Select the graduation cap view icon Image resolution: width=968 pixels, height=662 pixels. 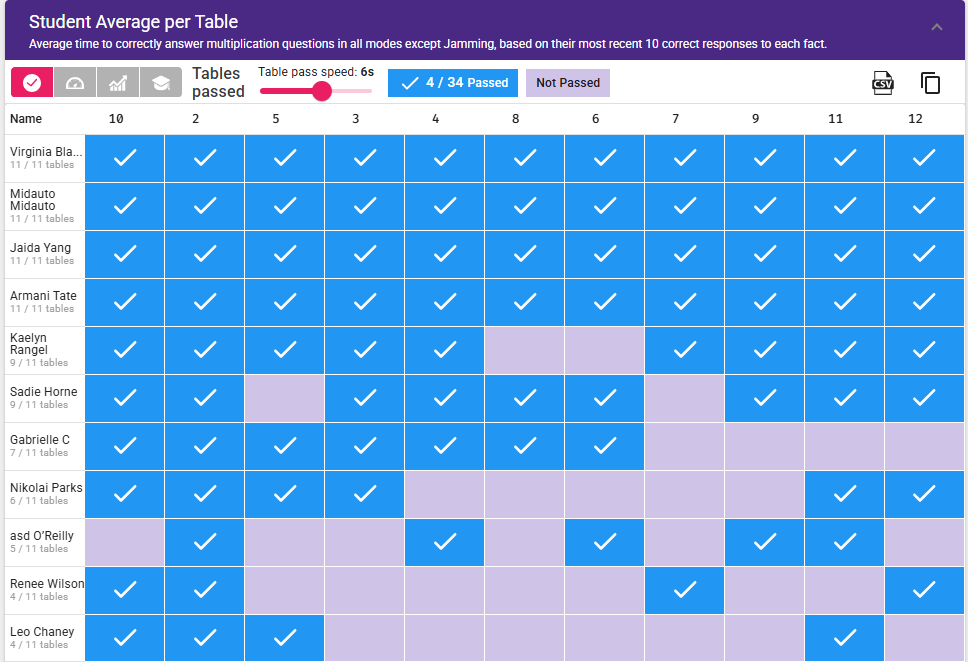[x=160, y=83]
